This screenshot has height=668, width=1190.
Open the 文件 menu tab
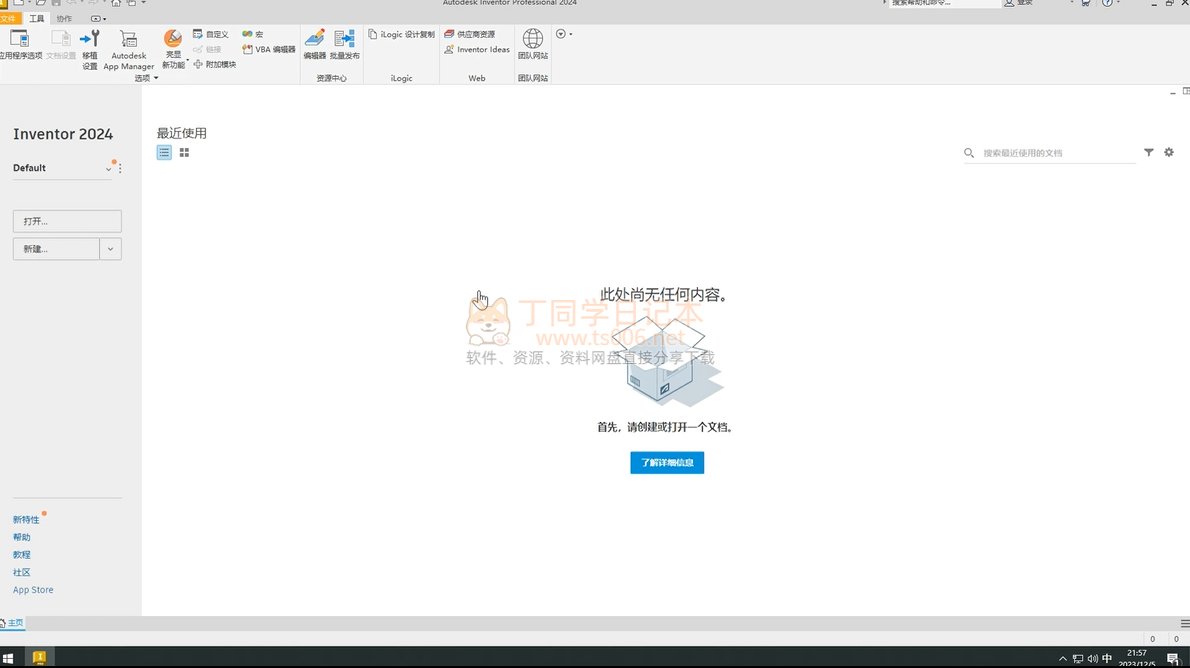click(x=9, y=19)
